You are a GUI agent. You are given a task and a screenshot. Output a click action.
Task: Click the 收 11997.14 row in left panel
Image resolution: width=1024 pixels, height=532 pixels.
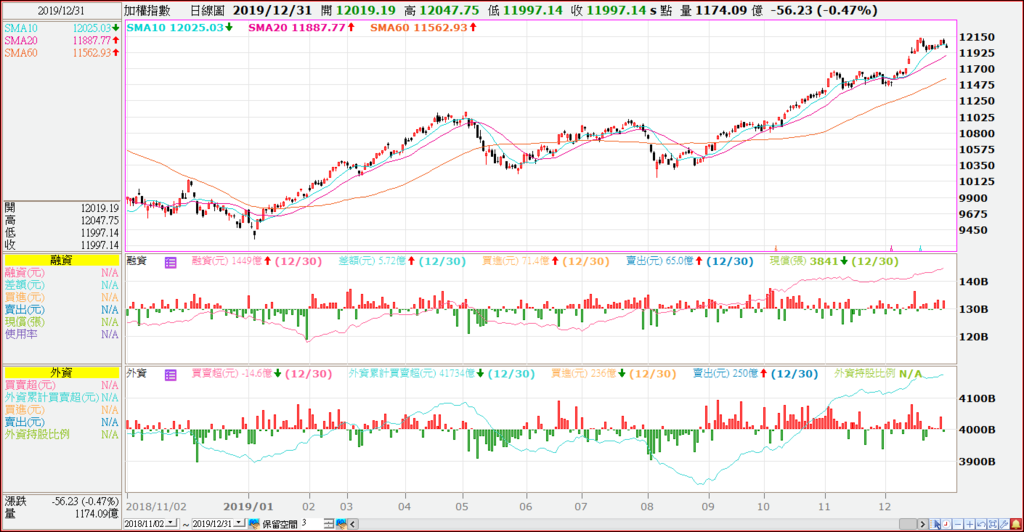(x=61, y=245)
